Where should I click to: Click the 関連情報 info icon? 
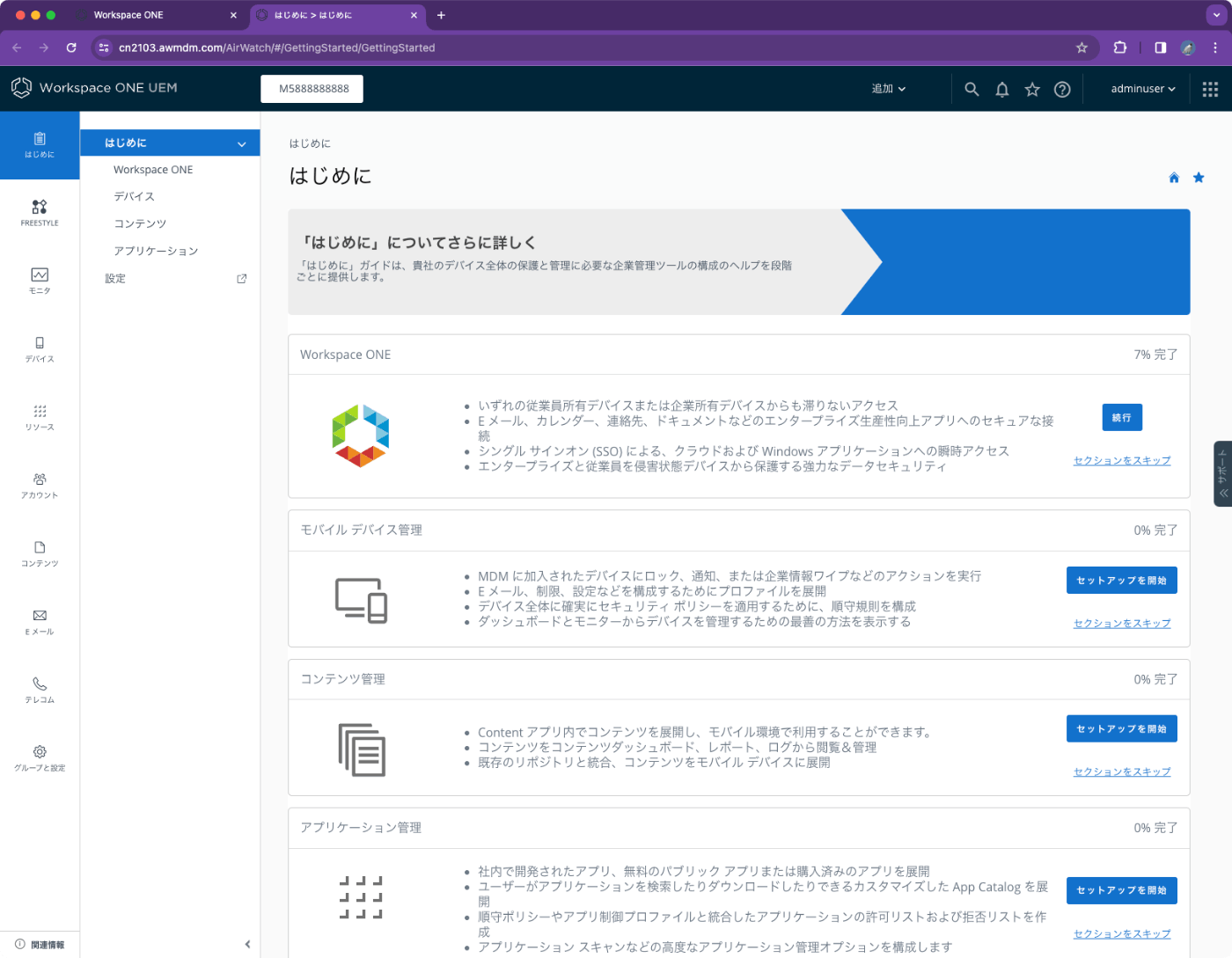20,944
